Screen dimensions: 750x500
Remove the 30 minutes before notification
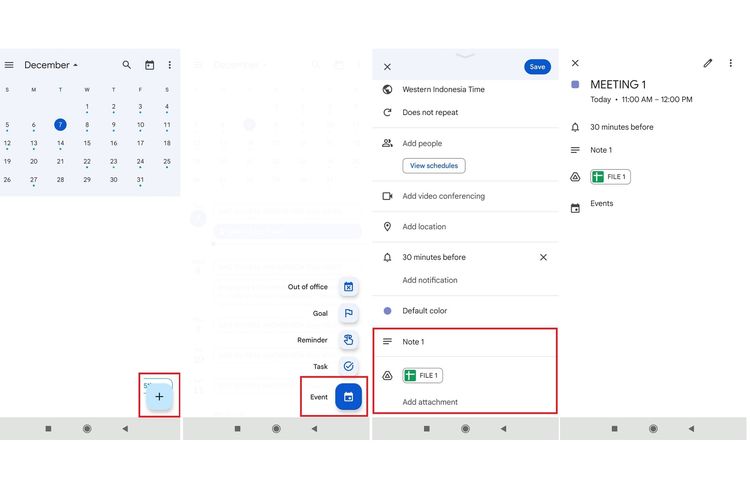tap(543, 257)
